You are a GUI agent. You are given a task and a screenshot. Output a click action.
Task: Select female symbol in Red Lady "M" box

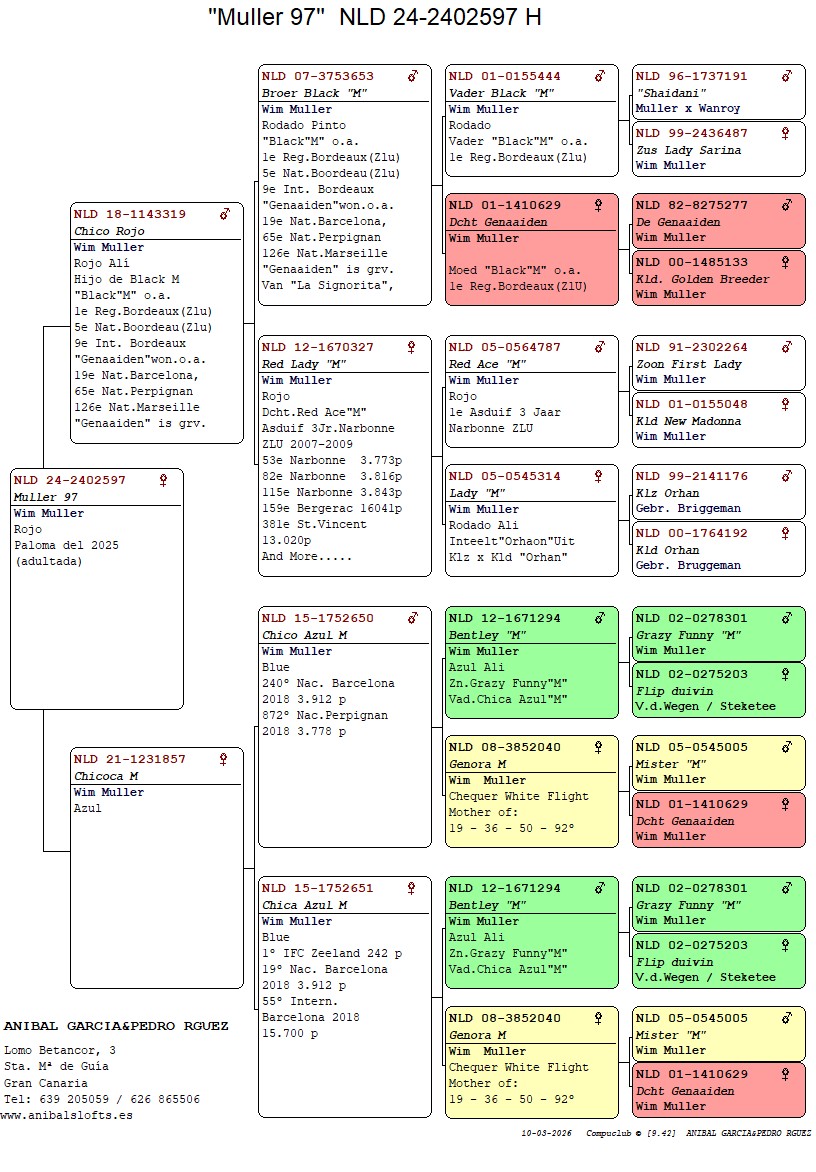point(412,347)
